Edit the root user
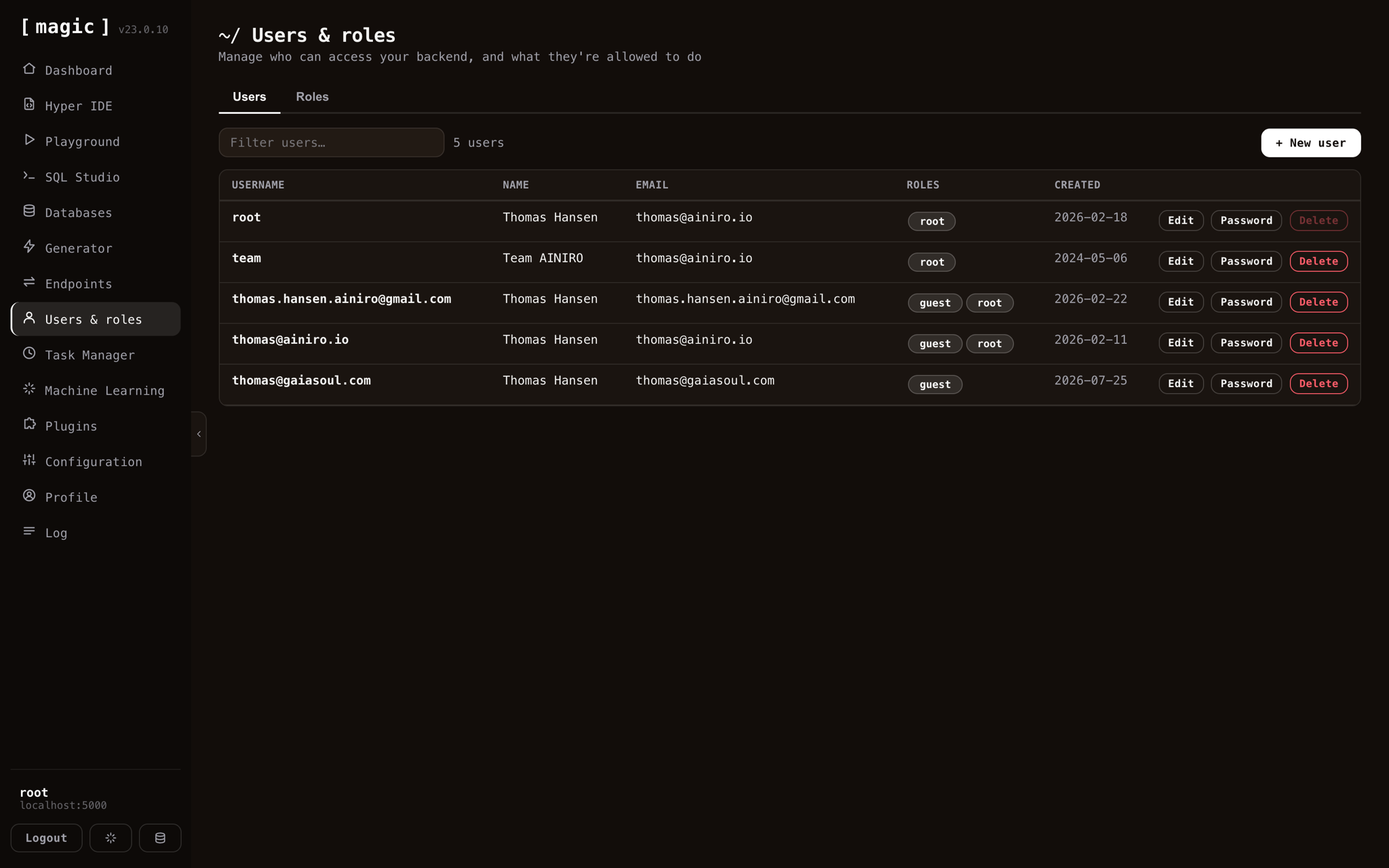 1181,220
